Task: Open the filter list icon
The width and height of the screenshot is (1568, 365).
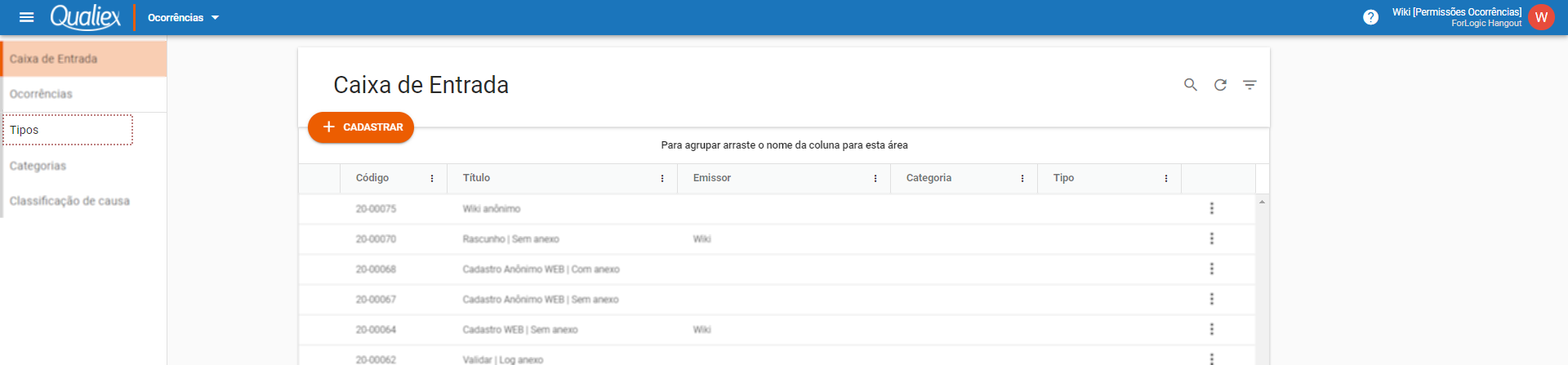Action: (x=1249, y=85)
